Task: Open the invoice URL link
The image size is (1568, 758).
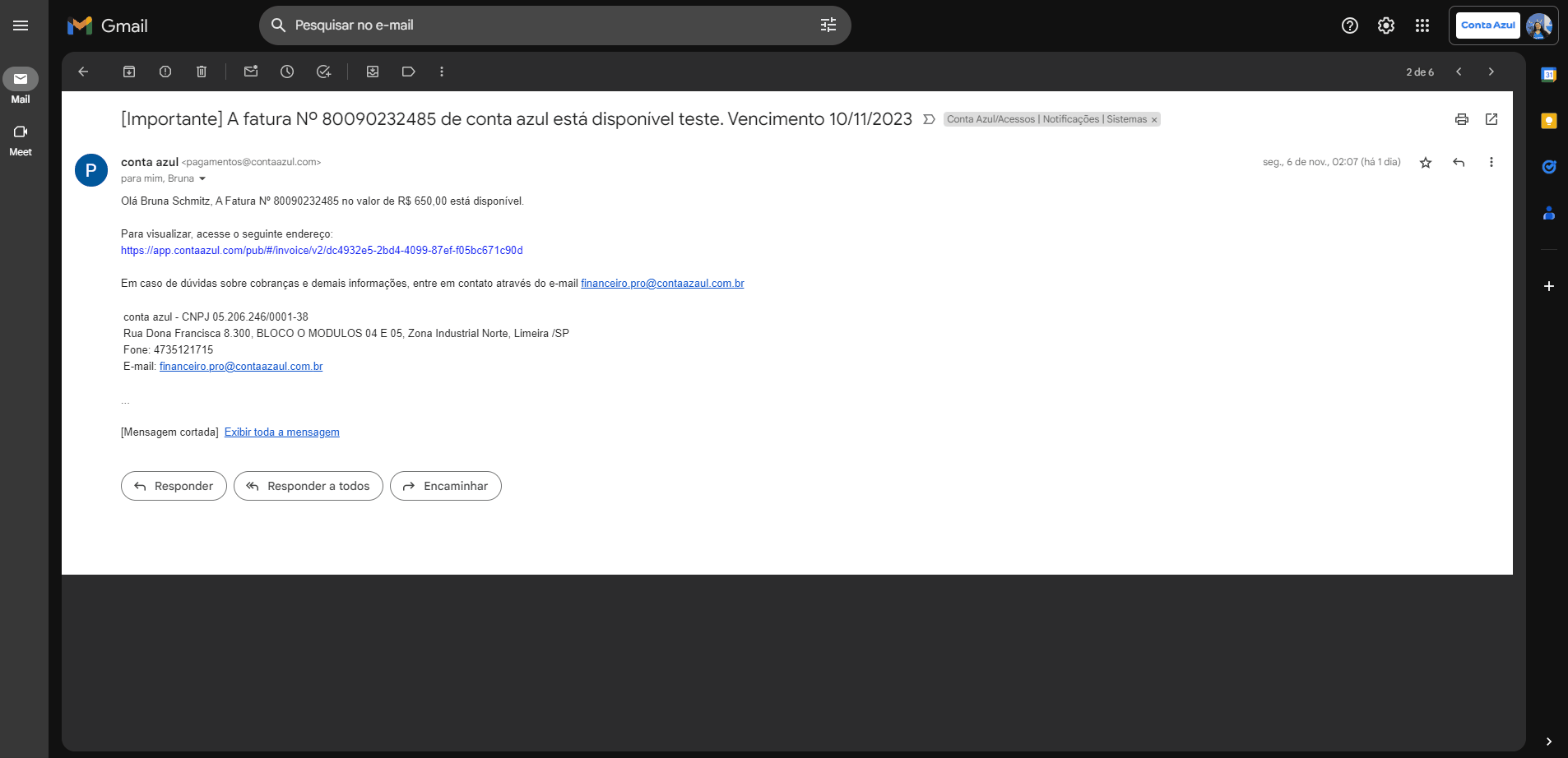Action: pos(322,251)
